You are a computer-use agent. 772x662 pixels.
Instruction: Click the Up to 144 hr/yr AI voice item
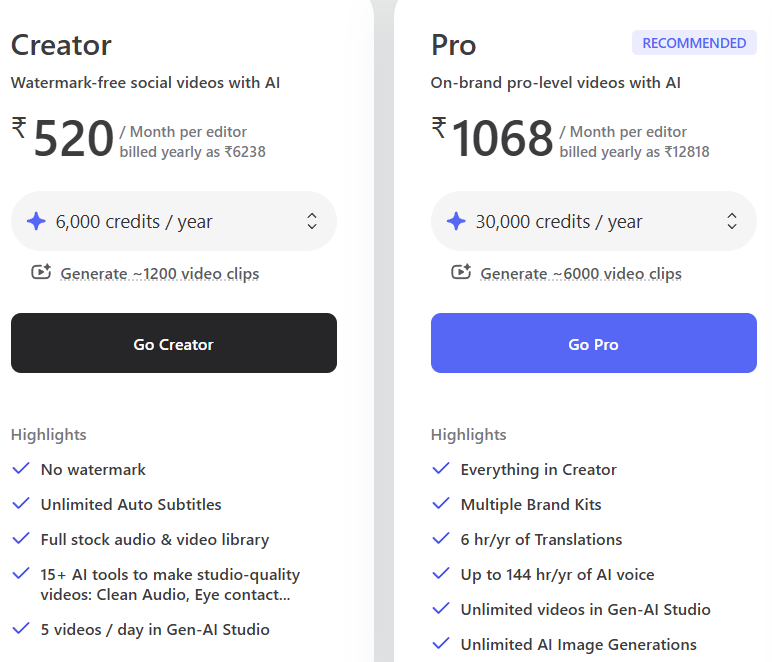tap(557, 574)
